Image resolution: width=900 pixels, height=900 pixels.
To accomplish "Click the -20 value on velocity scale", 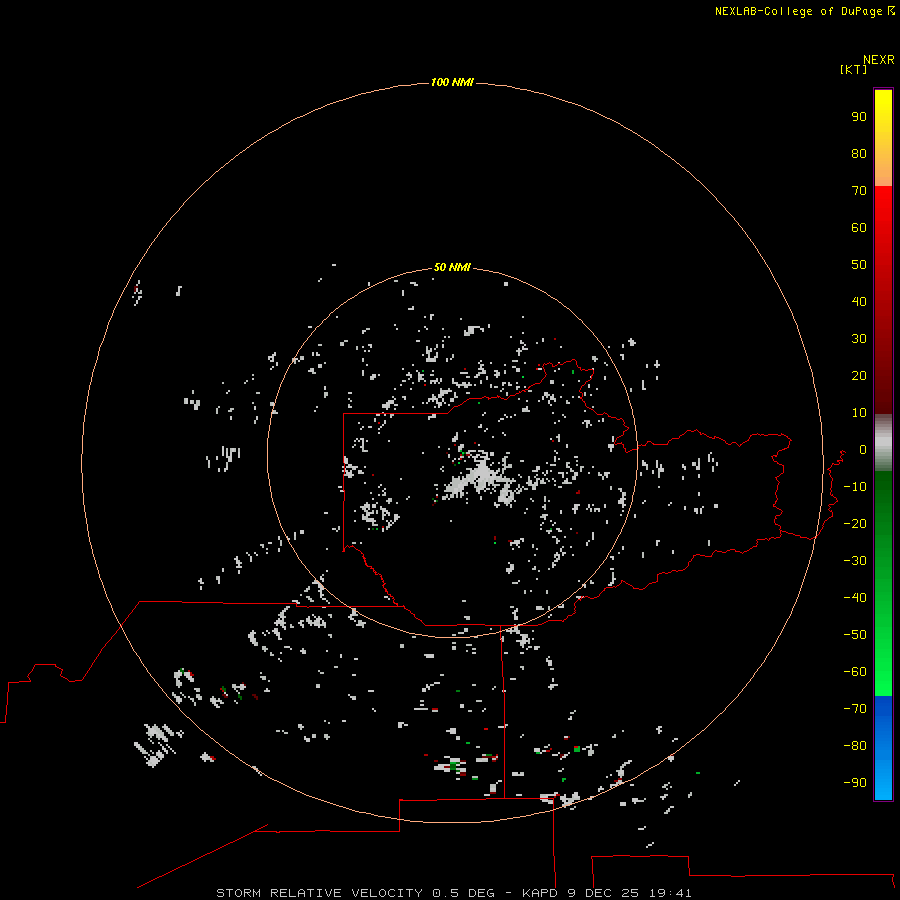I will click(855, 523).
